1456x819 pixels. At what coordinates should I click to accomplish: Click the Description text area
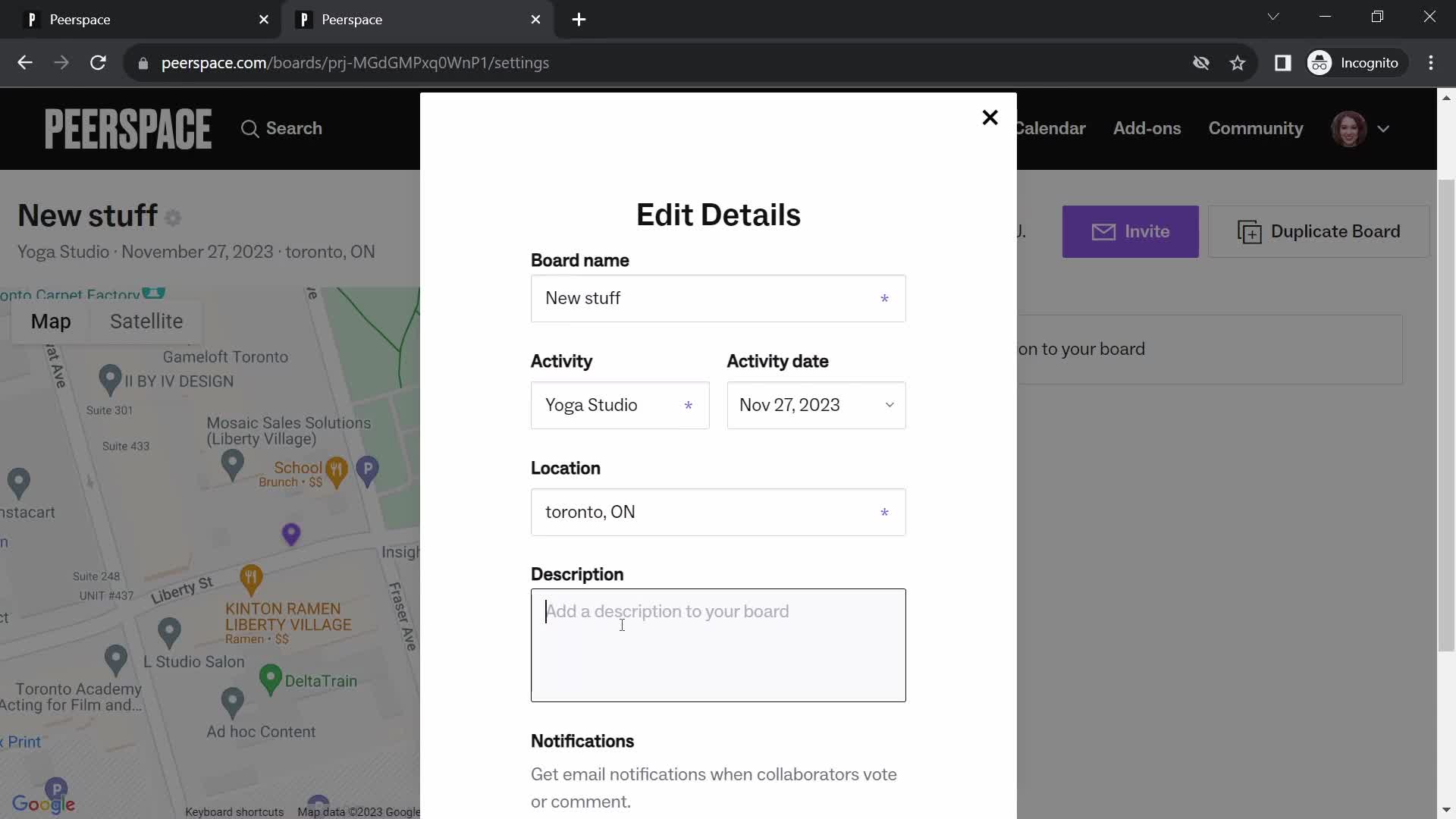point(717,645)
